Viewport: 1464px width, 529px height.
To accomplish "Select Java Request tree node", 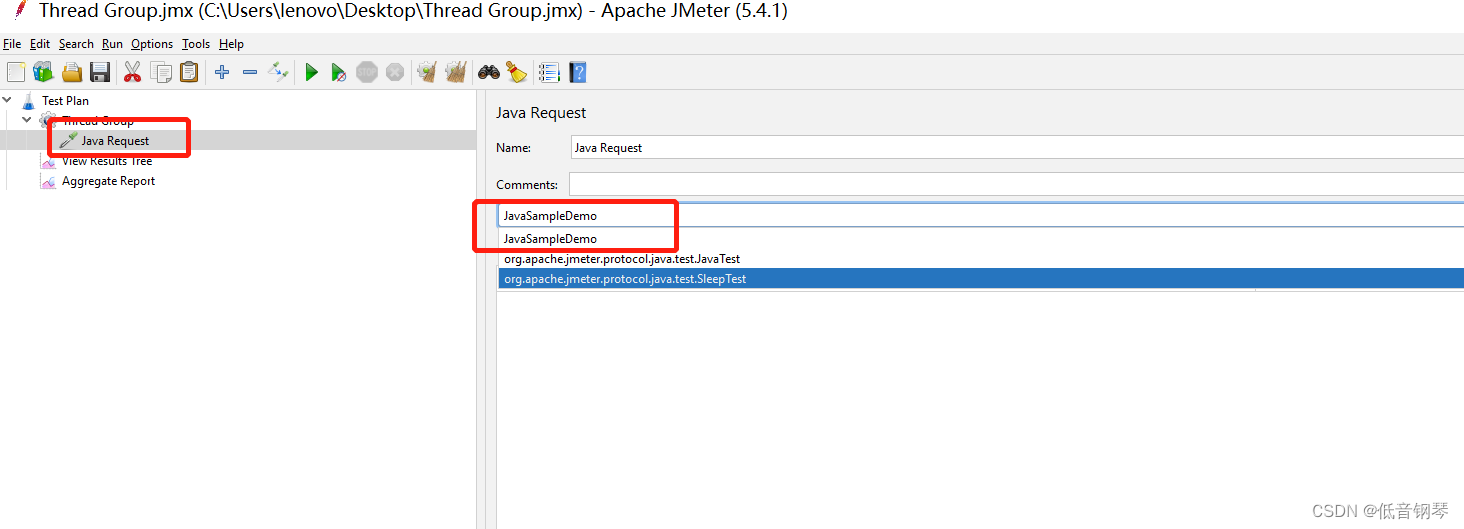I will click(115, 141).
